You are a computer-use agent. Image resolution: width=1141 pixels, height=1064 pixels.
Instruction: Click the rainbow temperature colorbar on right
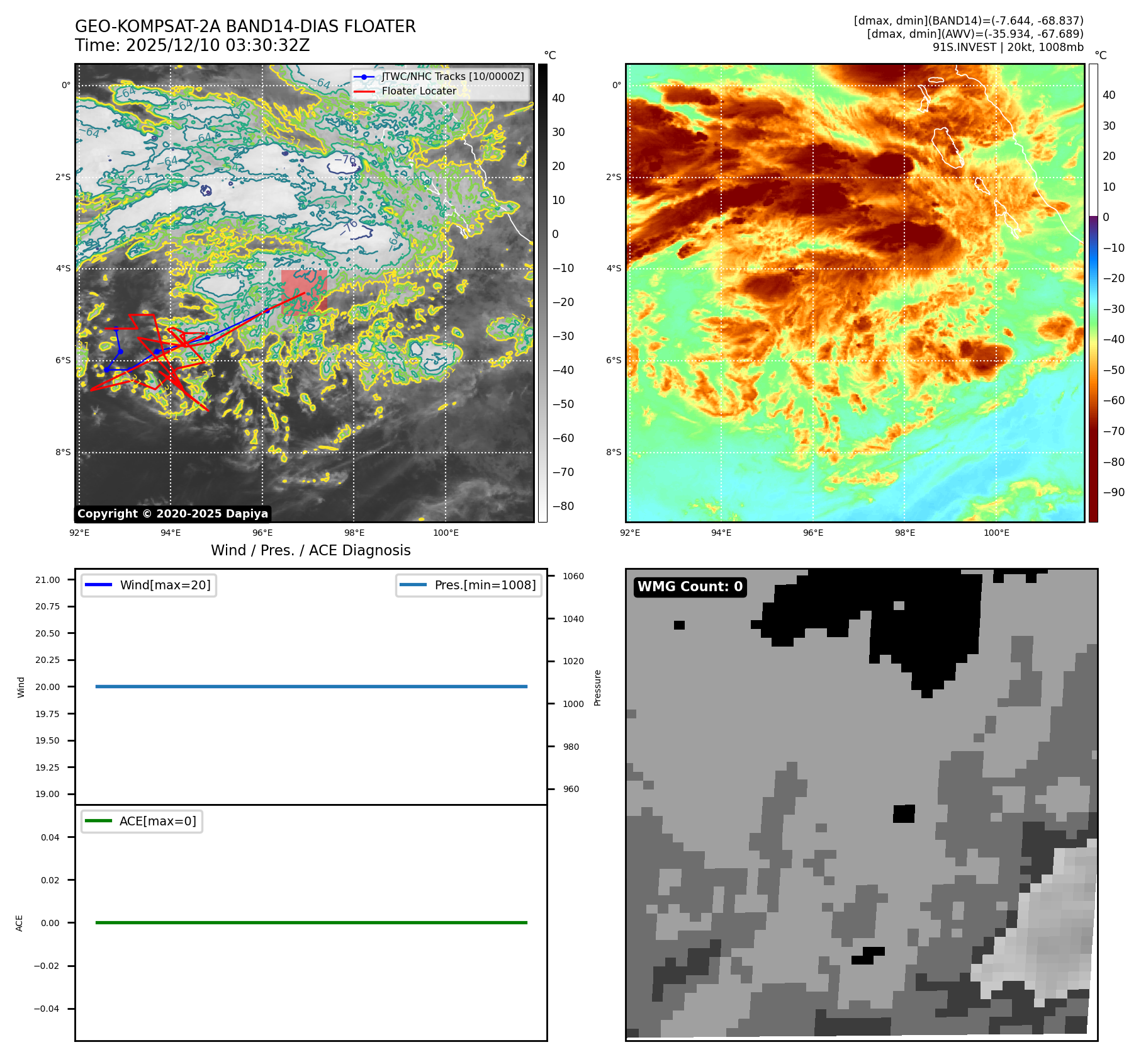1093,293
